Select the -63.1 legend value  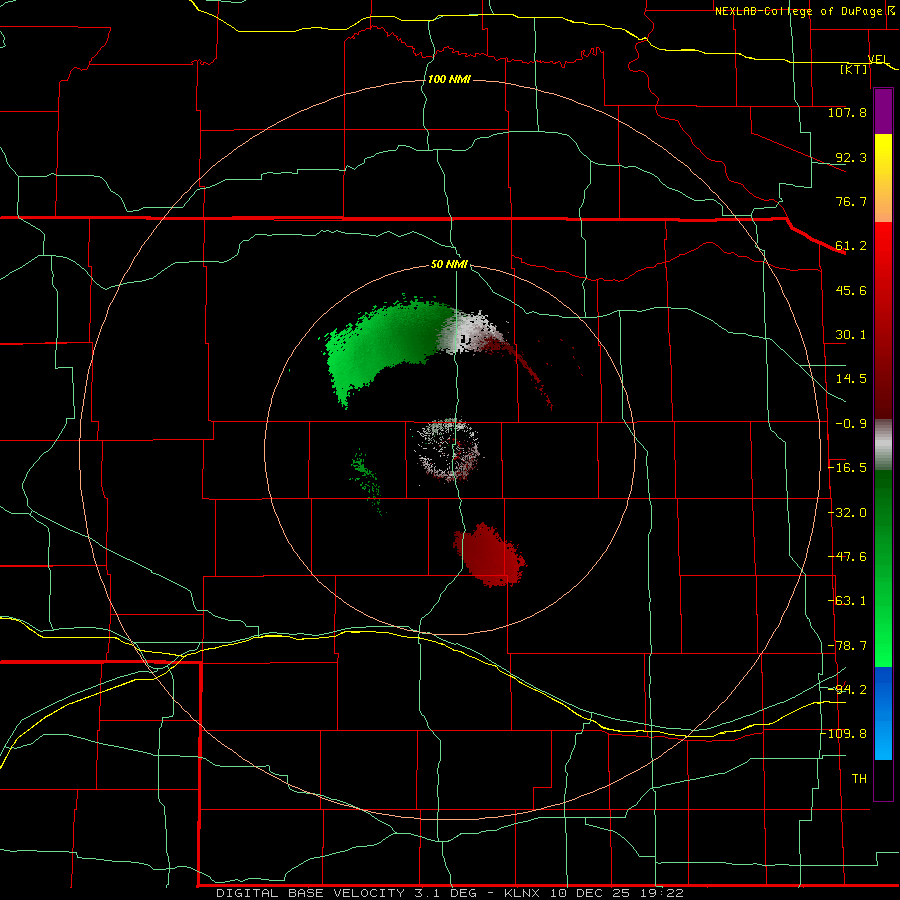[847, 601]
